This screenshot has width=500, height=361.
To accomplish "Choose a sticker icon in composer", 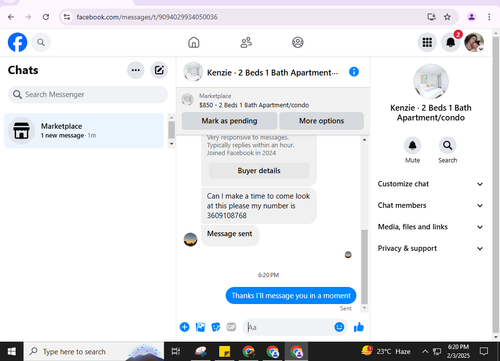I will (x=216, y=327).
